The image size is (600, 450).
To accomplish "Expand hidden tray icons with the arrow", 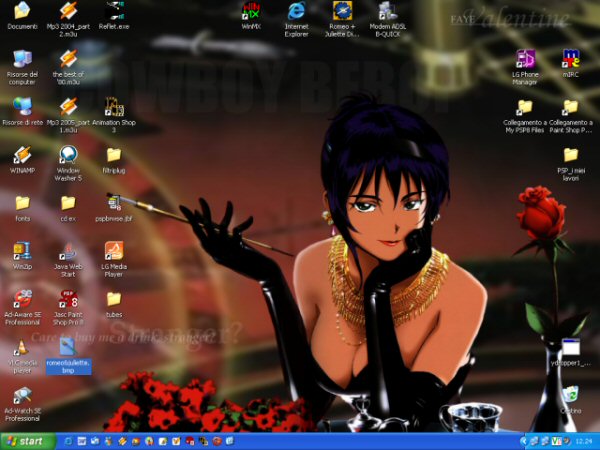I will pyautogui.click(x=523, y=442).
